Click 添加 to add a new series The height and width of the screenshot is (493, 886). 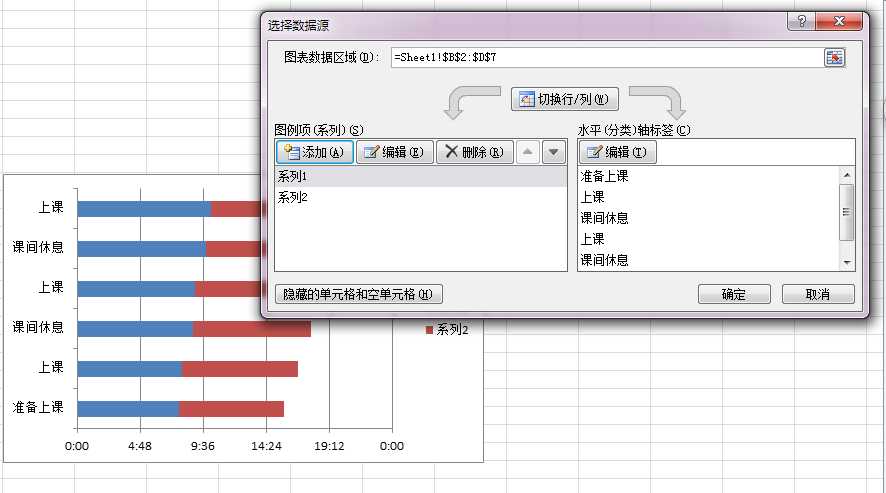315,152
